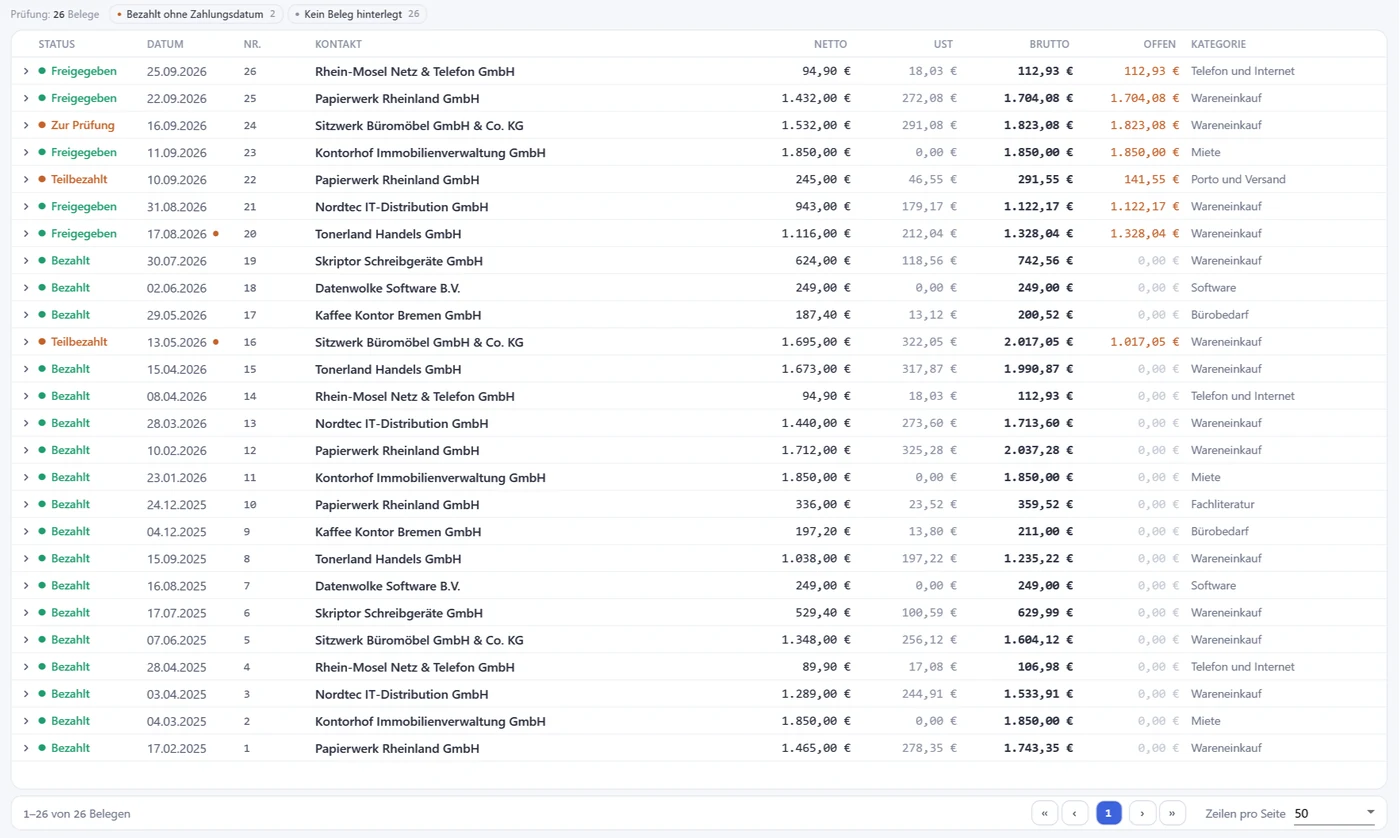Go to next page arrow
1400x838 pixels.
point(1142,813)
